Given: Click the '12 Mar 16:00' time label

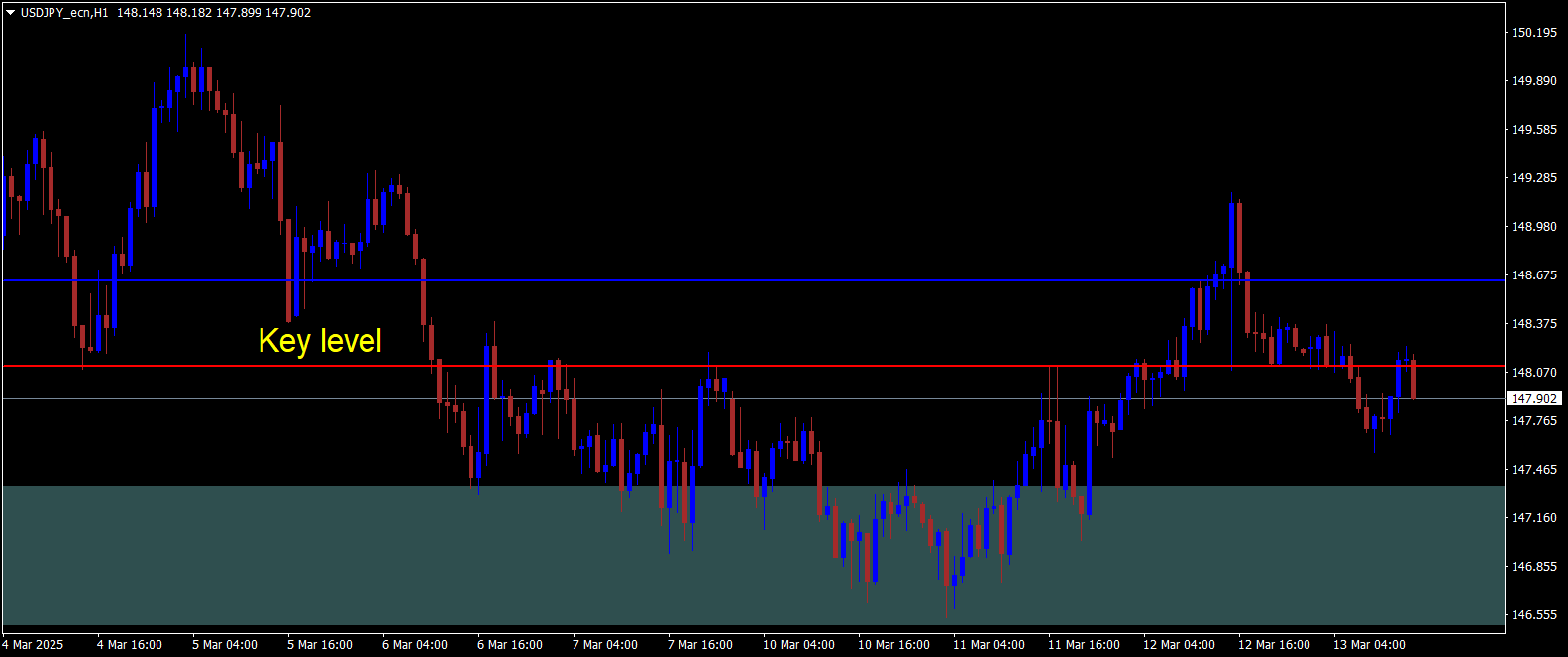Looking at the screenshot, I should pyautogui.click(x=1275, y=645).
